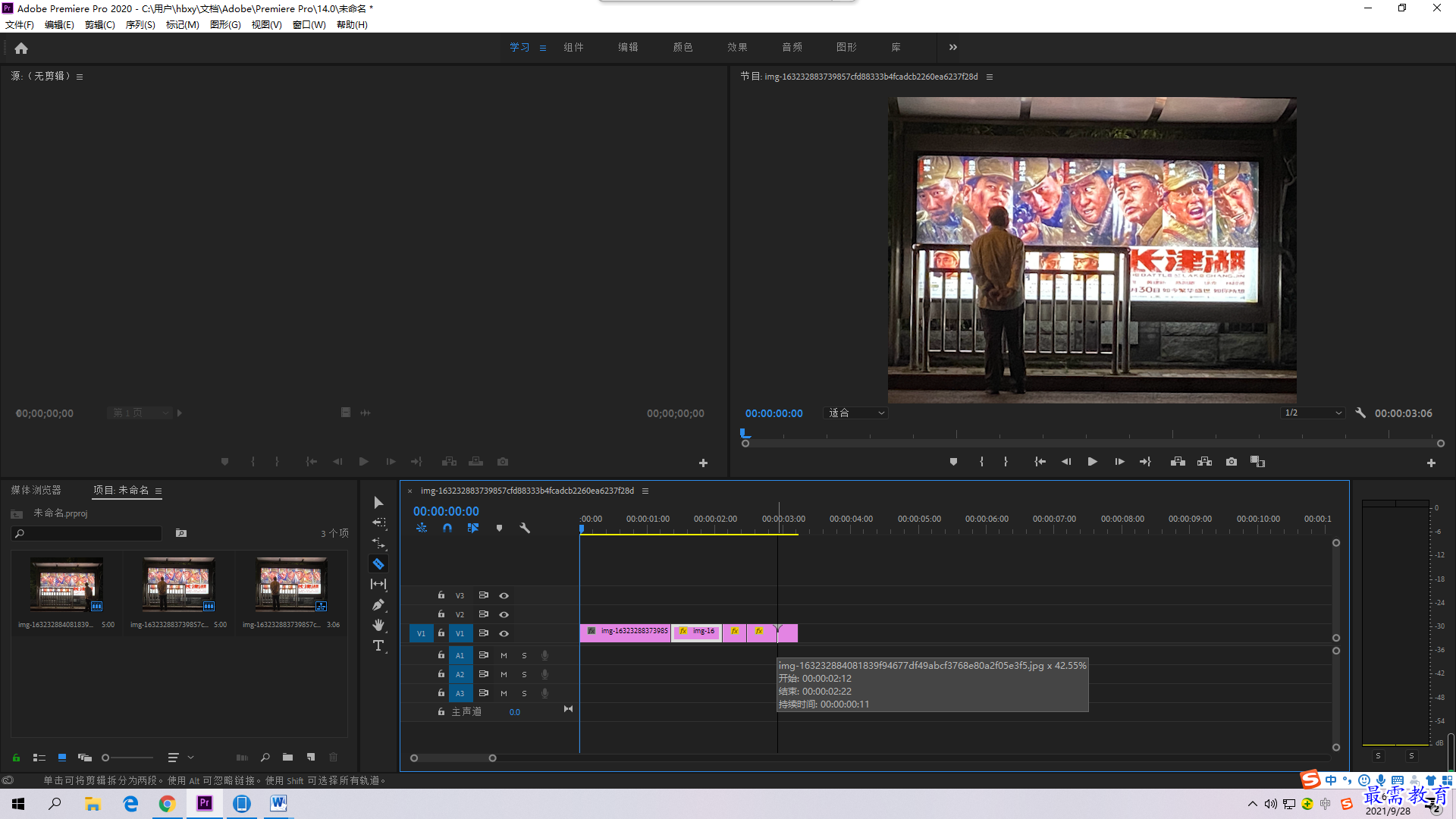
Task: Play sequence in Program monitor
Action: pyautogui.click(x=1093, y=462)
